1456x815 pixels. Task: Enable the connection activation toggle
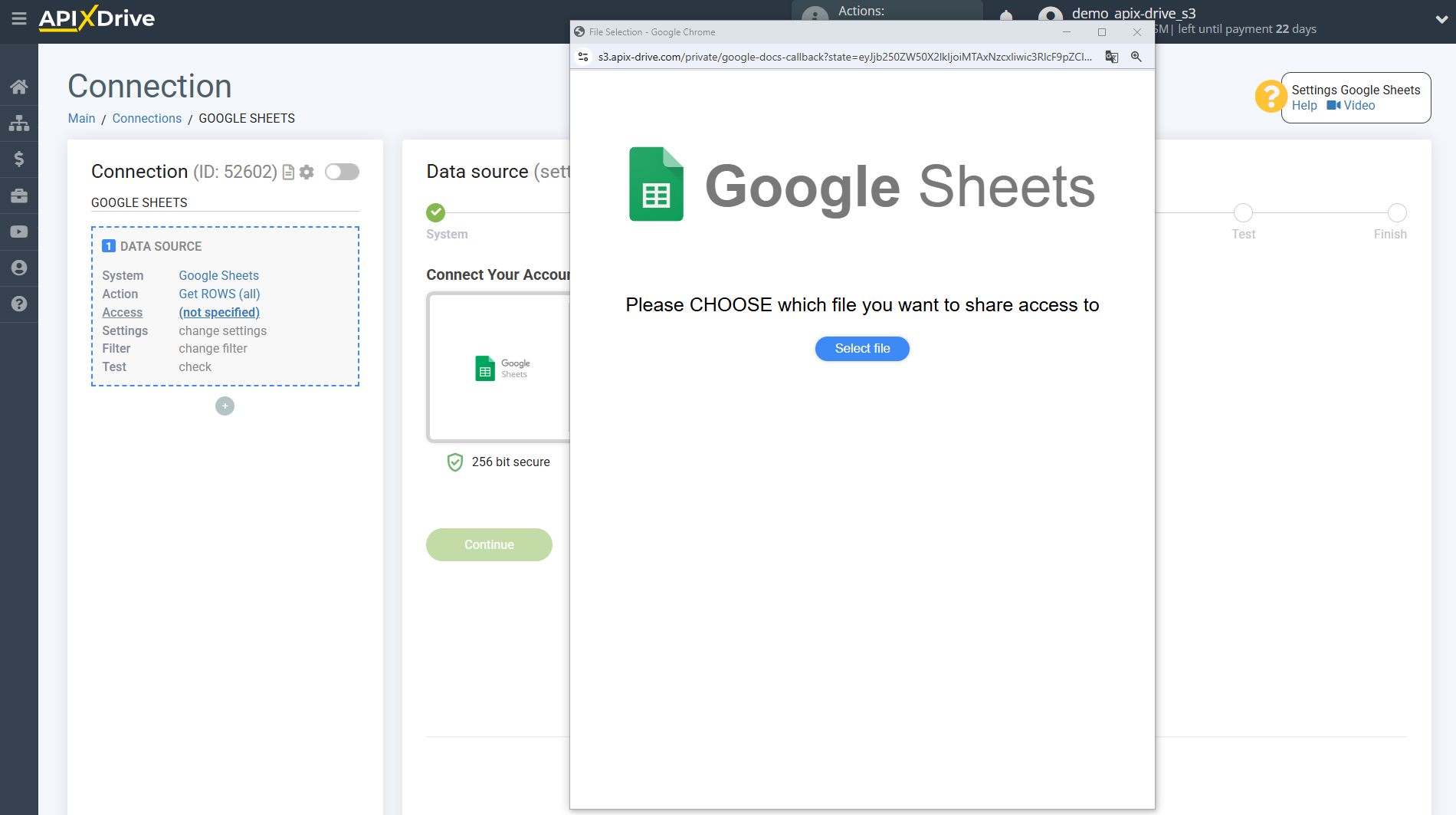(x=342, y=172)
